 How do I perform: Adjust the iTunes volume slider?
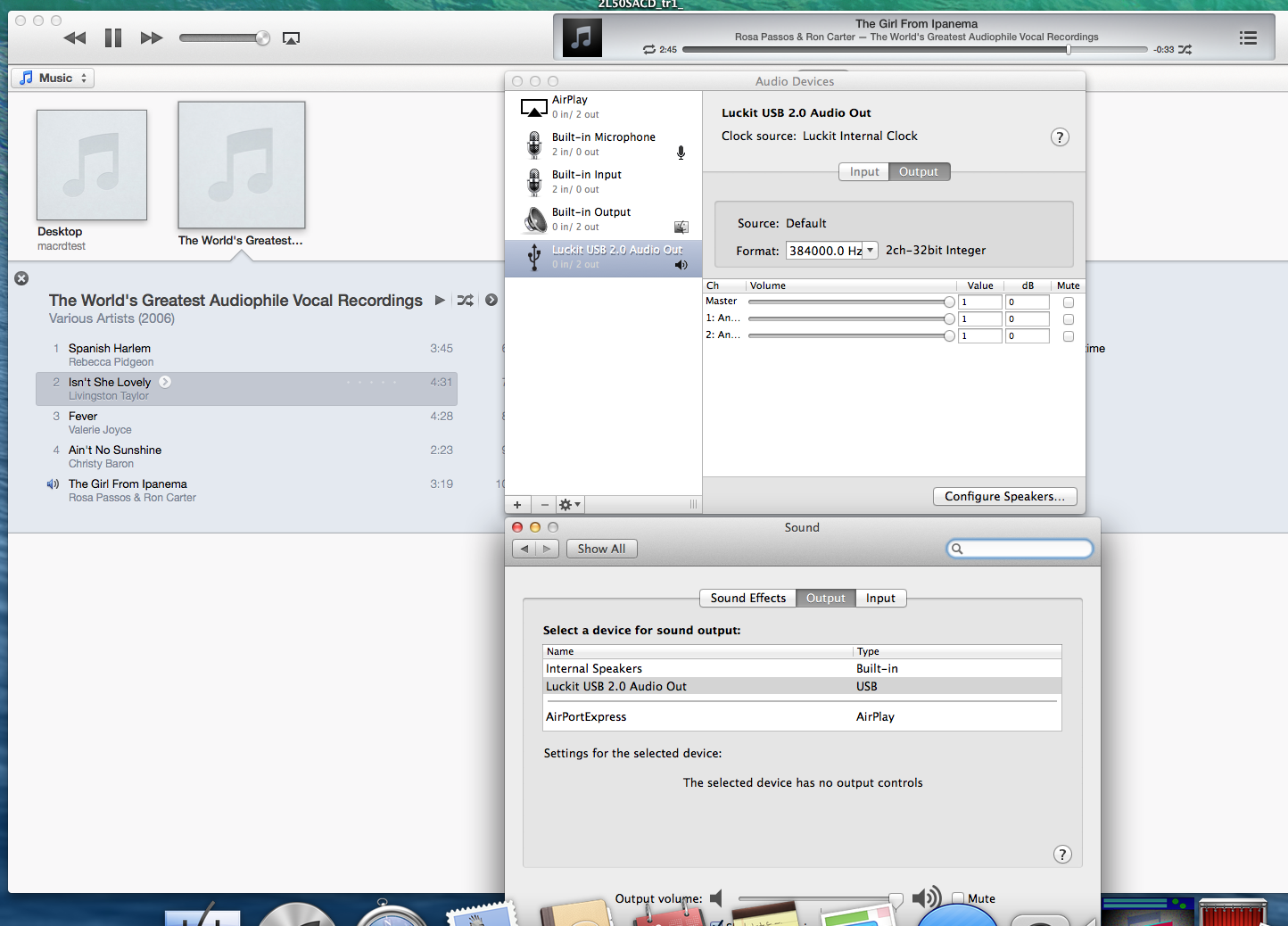tap(225, 37)
